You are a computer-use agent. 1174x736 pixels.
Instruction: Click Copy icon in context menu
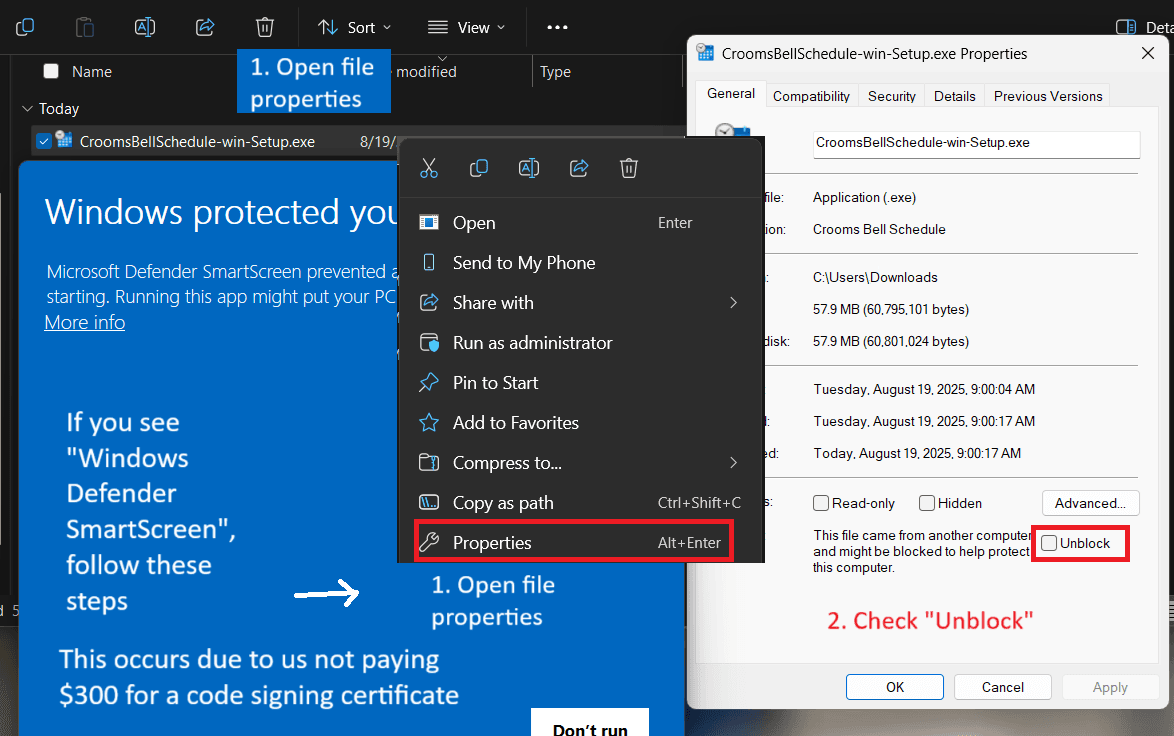click(x=478, y=168)
